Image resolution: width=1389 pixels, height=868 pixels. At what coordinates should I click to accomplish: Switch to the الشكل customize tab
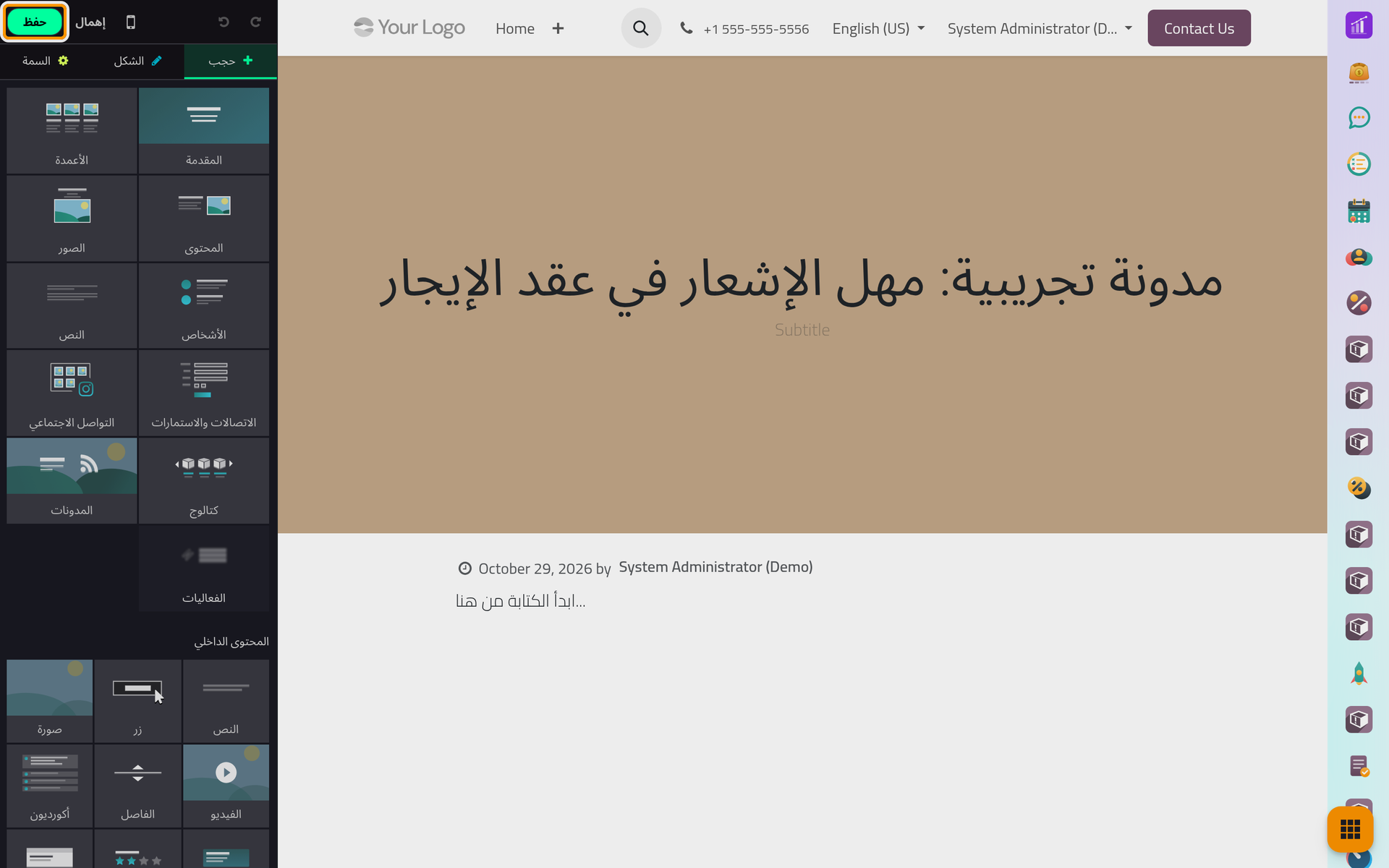pyautogui.click(x=137, y=61)
